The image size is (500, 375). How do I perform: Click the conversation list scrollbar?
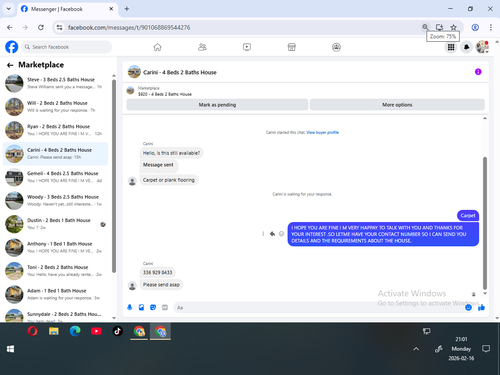[114, 176]
